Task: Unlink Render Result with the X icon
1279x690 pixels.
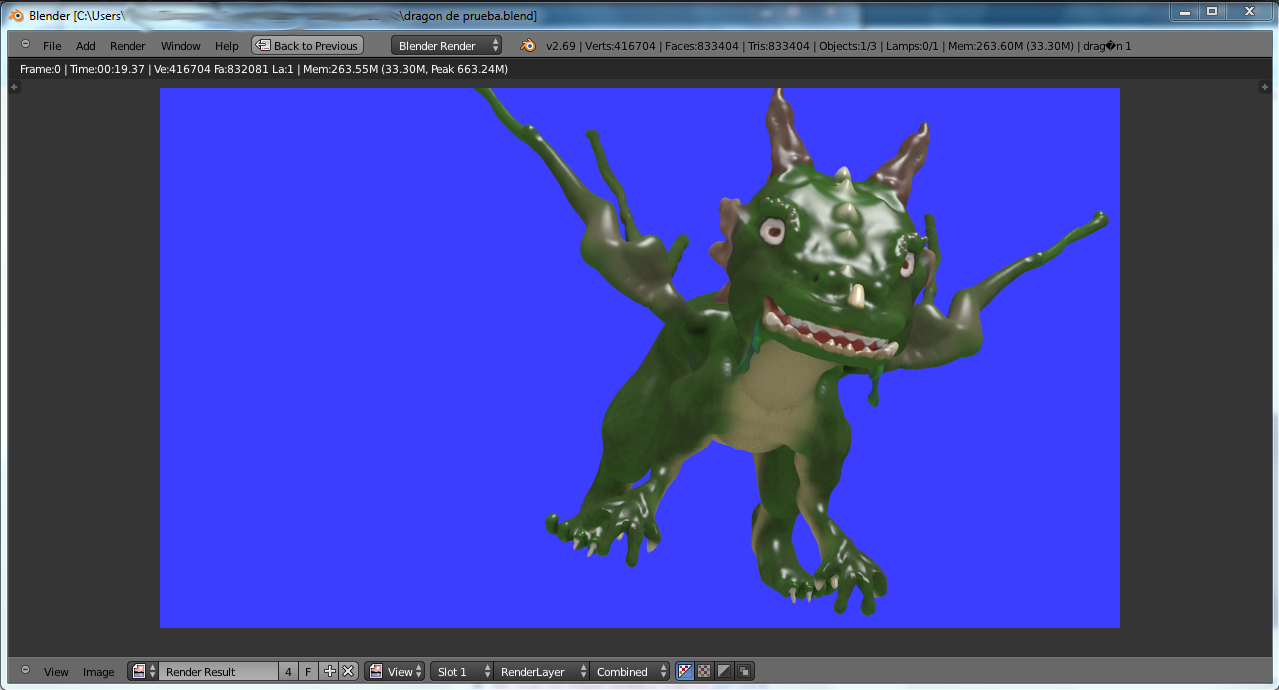Action: [x=348, y=672]
